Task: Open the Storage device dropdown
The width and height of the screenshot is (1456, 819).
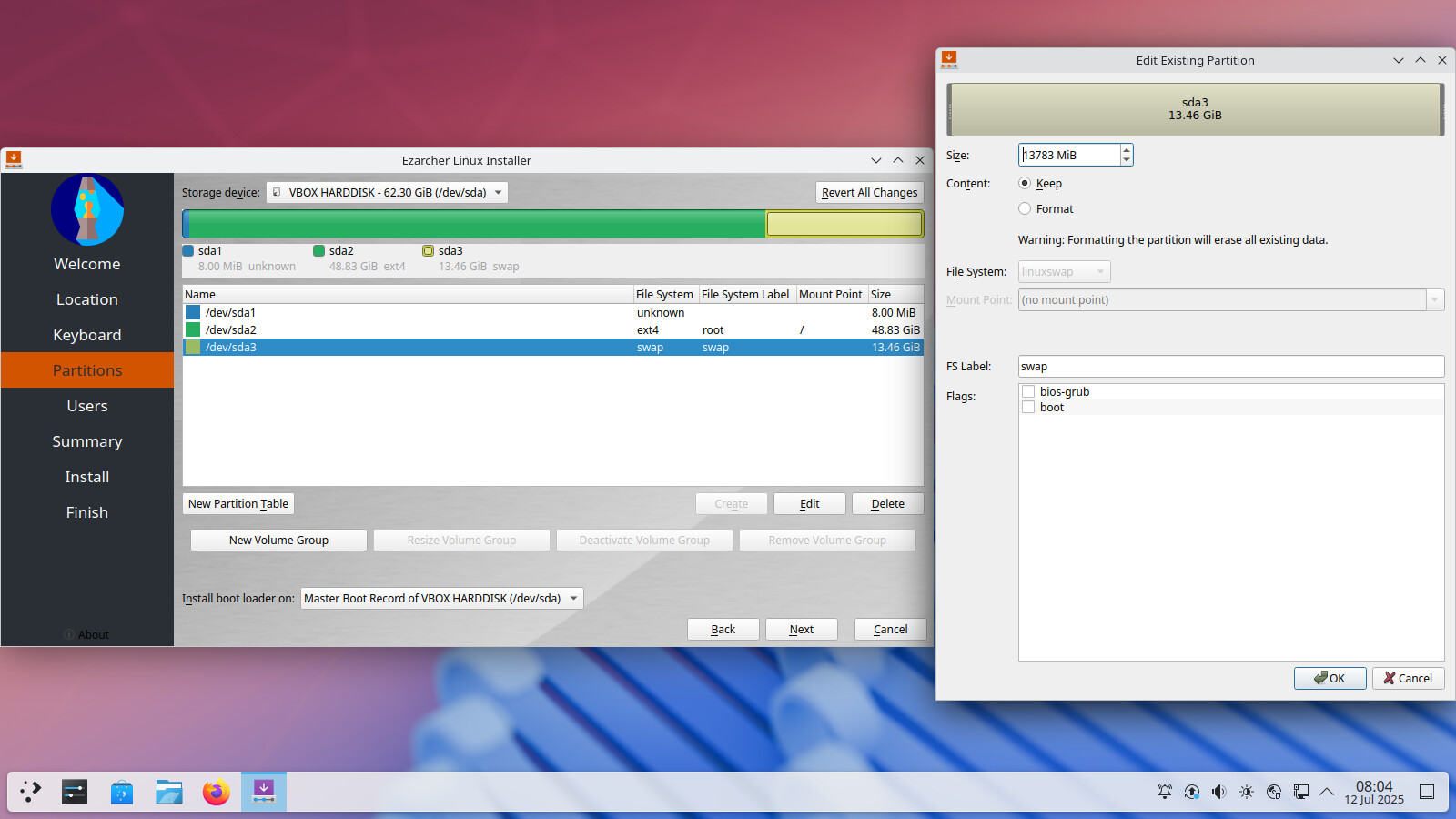Action: [387, 193]
